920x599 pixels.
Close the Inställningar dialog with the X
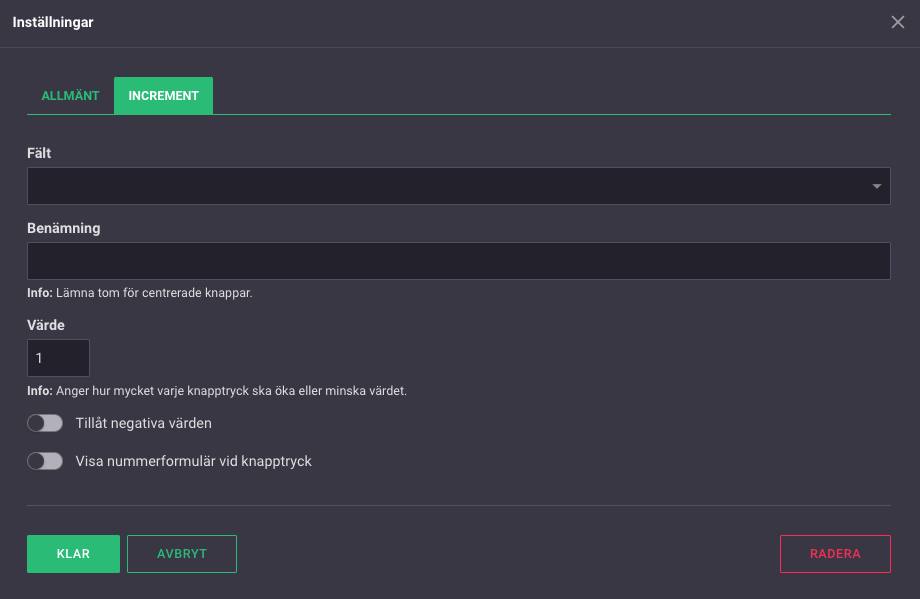(x=897, y=22)
